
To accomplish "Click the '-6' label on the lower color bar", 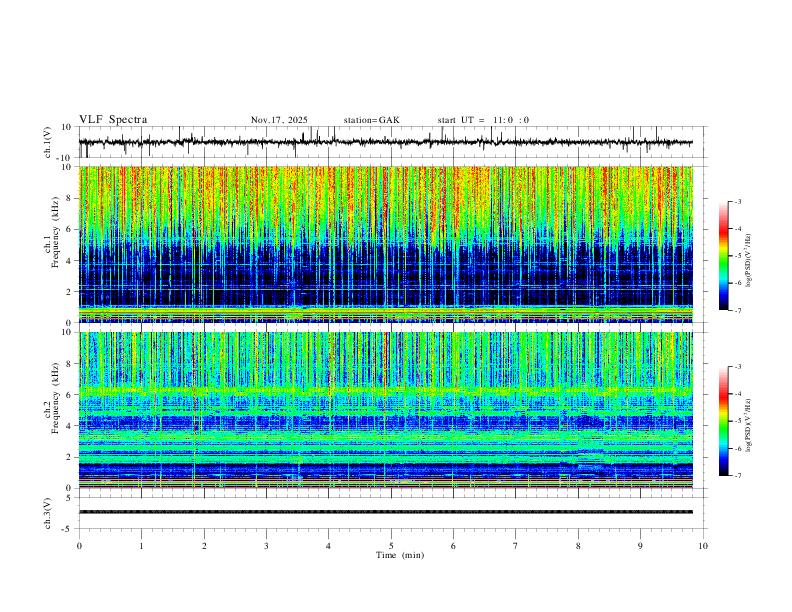I will click(737, 448).
